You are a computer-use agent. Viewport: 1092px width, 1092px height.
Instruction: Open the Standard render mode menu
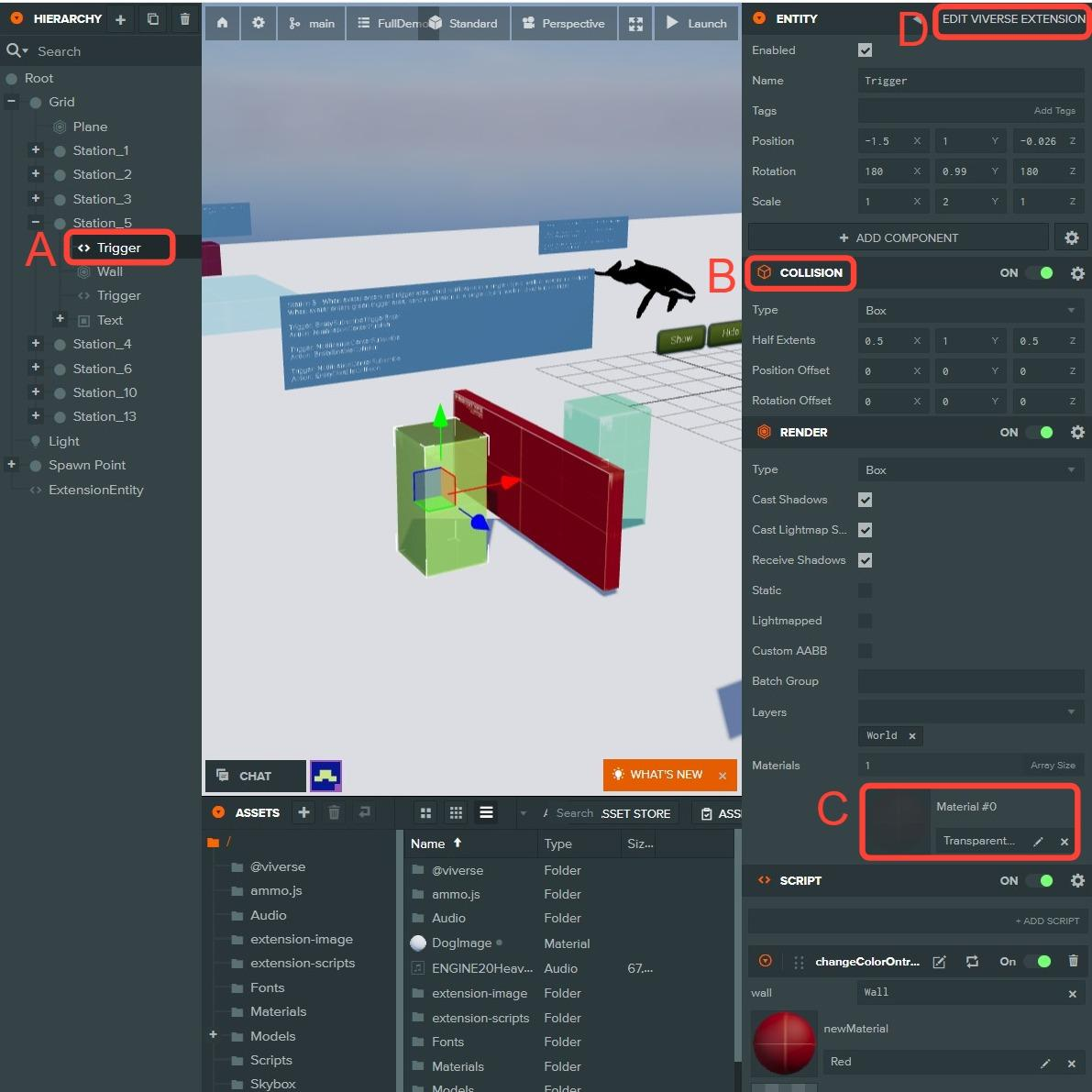[x=464, y=24]
